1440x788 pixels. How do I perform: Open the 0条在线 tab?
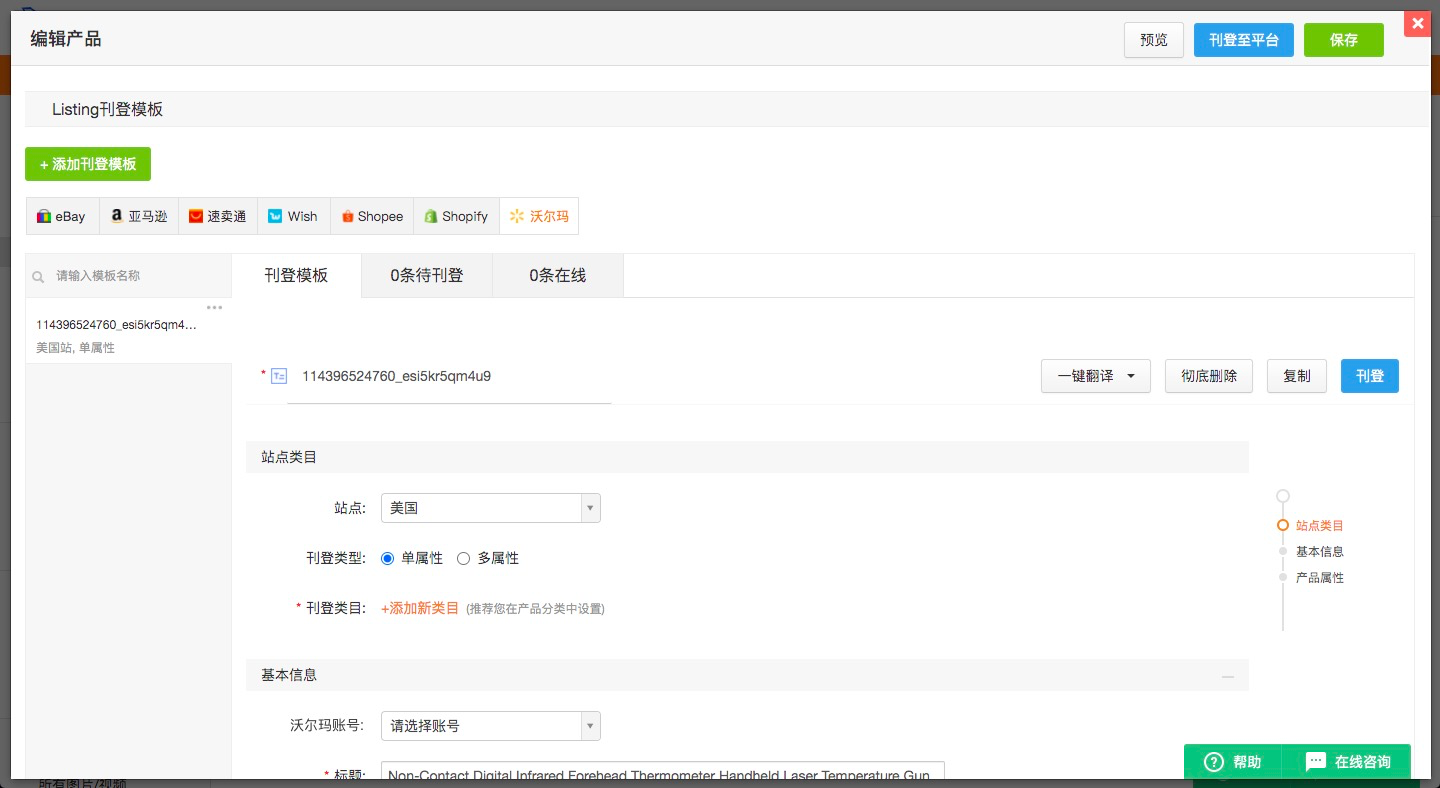click(x=558, y=276)
